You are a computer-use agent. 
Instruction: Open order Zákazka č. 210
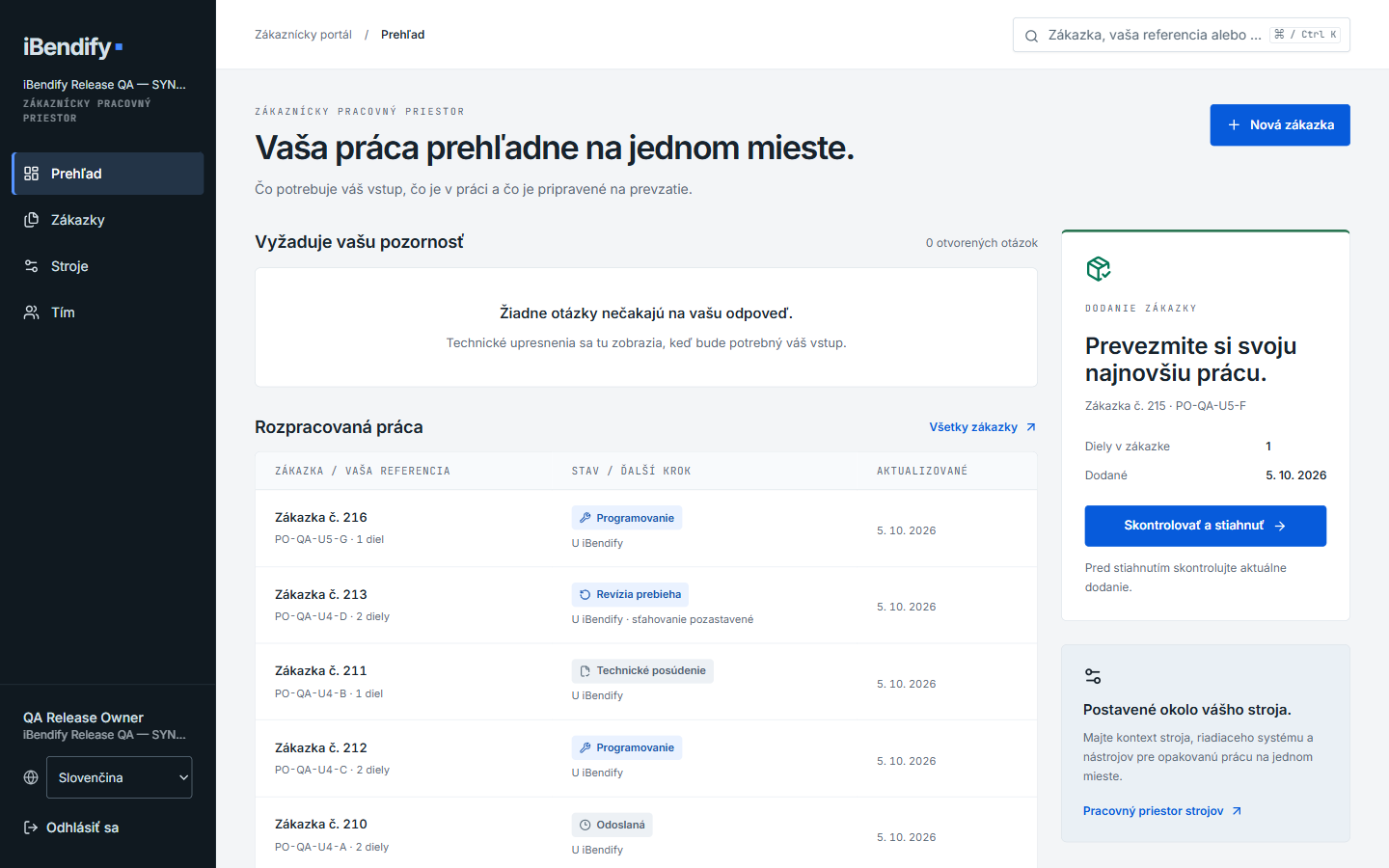321,824
